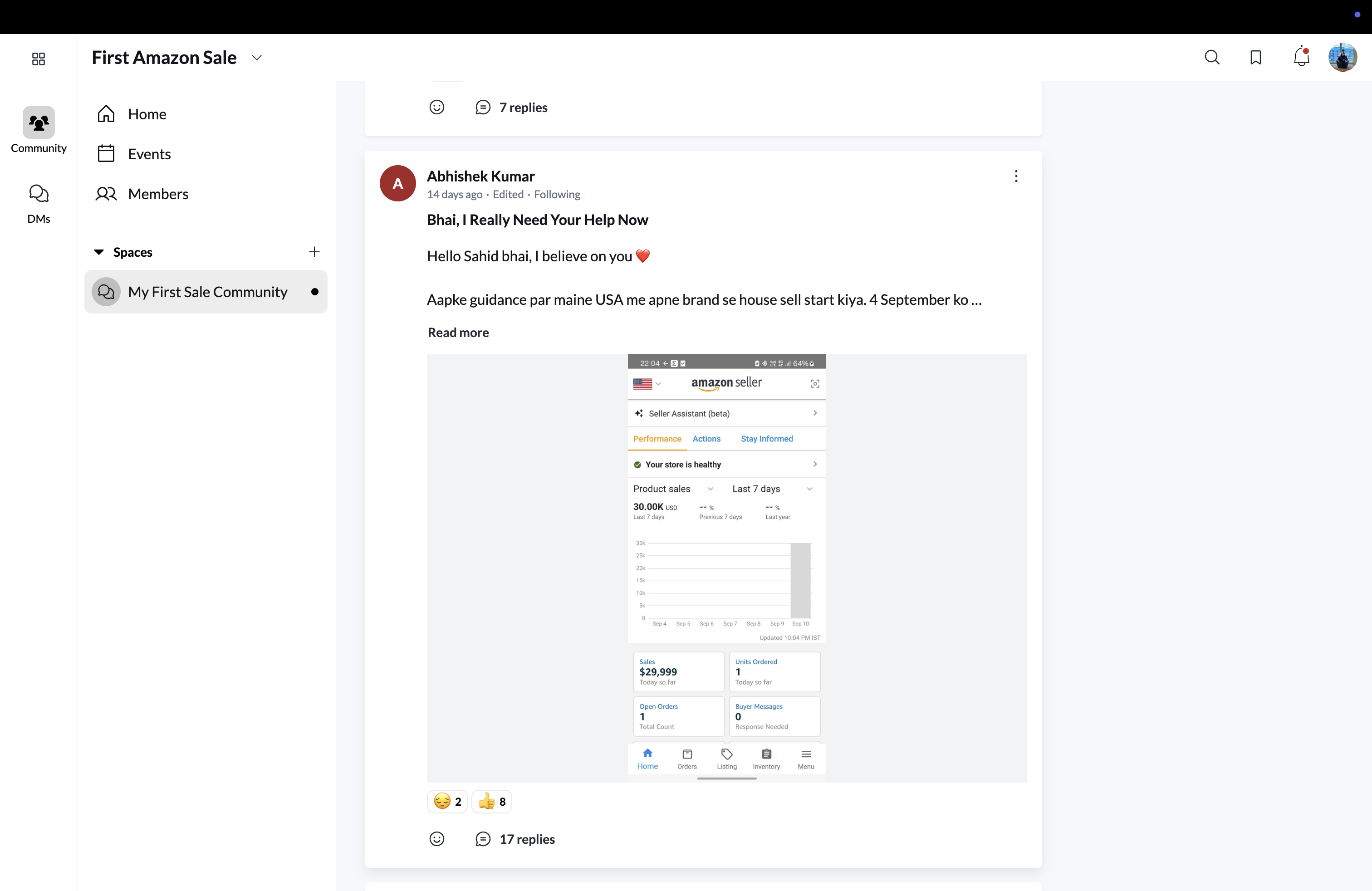The height and width of the screenshot is (891, 1372).
Task: Open the Amazon seller screenshot image
Action: (x=726, y=568)
